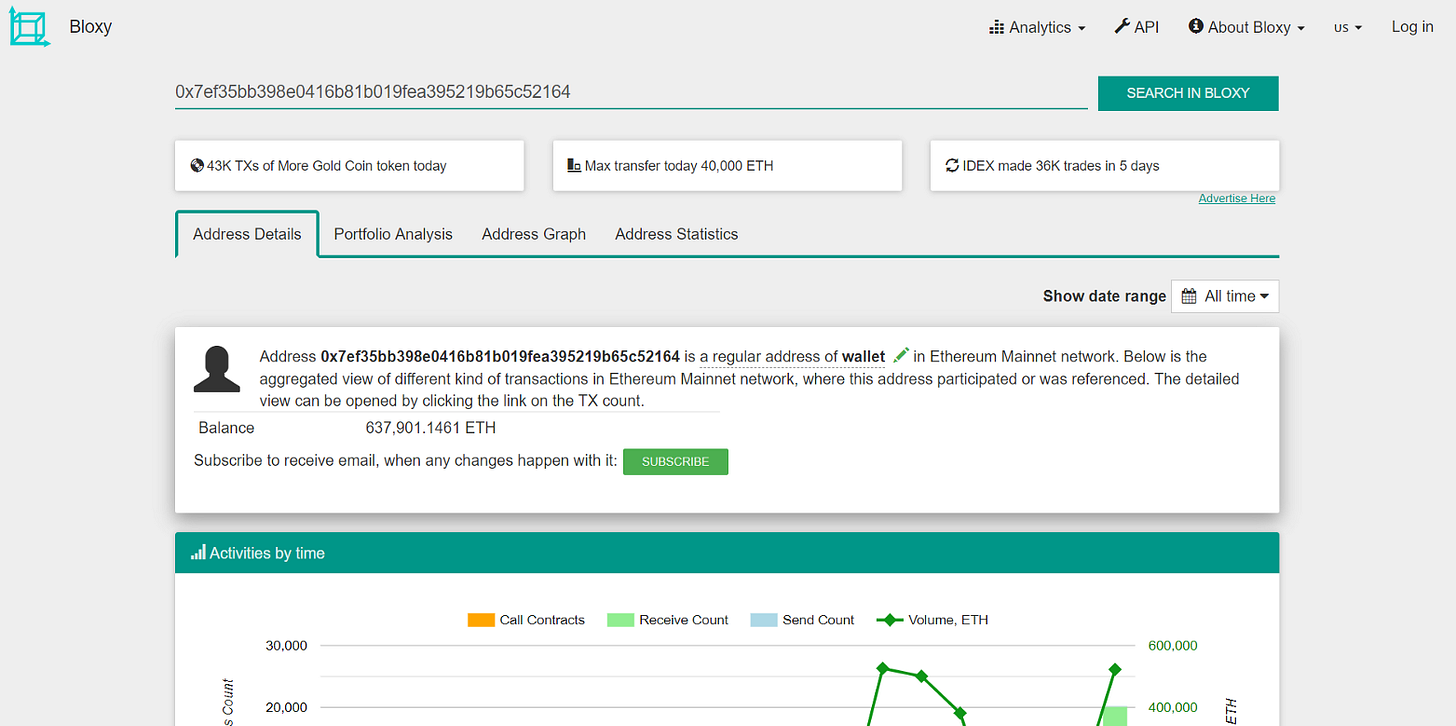This screenshot has width=1456, height=726.
Task: Click the 'Show date range' label
Action: 1104,296
